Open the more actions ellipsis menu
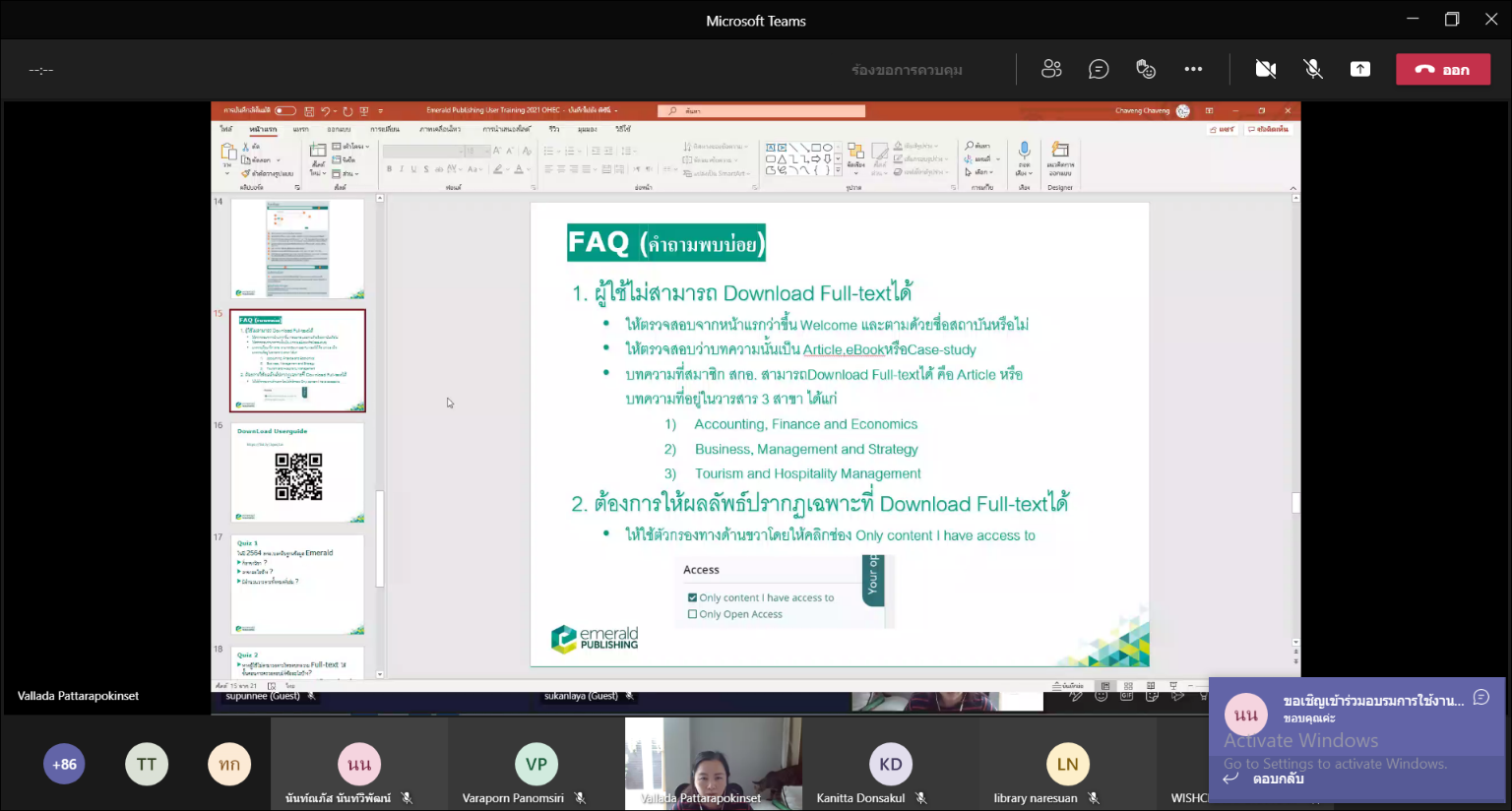Screen dimensions: 1512x811 [1193, 69]
